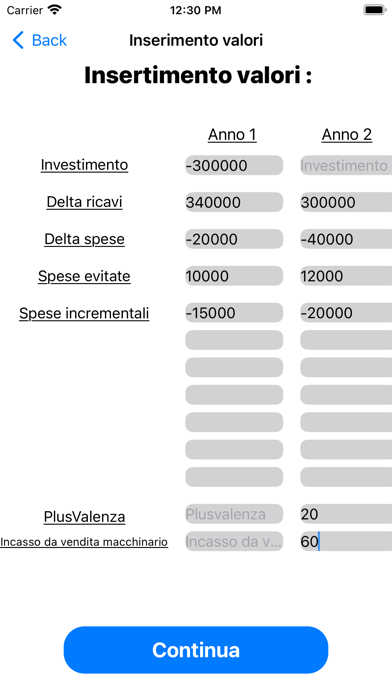Screen dimensions: 392x696
Task: Select the Anno 2 Spese incrementali field -20000
Action: (346, 312)
